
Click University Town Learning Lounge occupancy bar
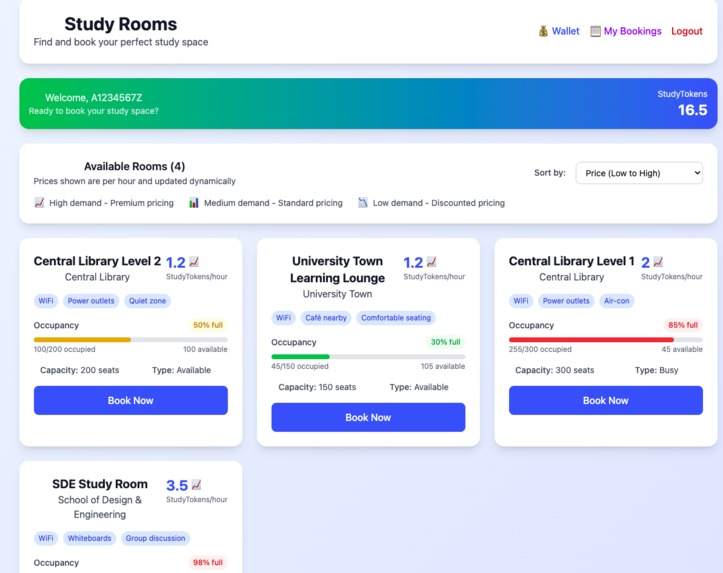point(368,357)
